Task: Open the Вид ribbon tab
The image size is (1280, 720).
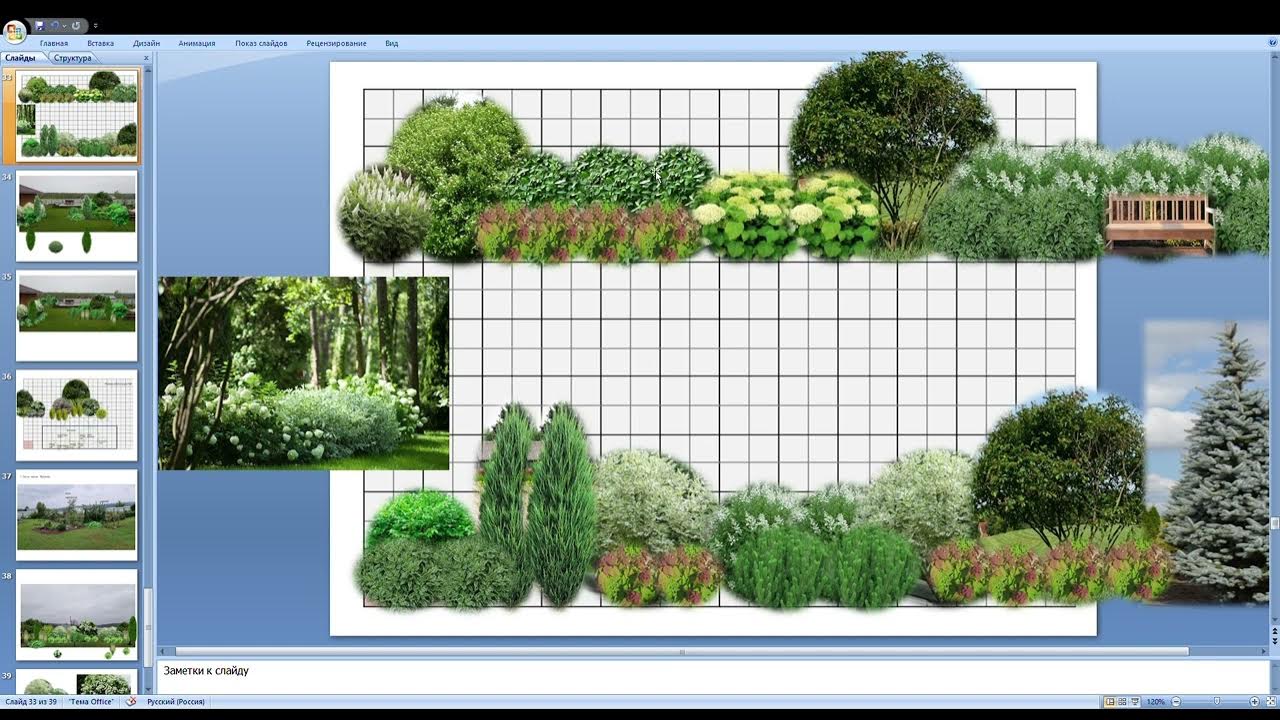Action: click(x=392, y=43)
